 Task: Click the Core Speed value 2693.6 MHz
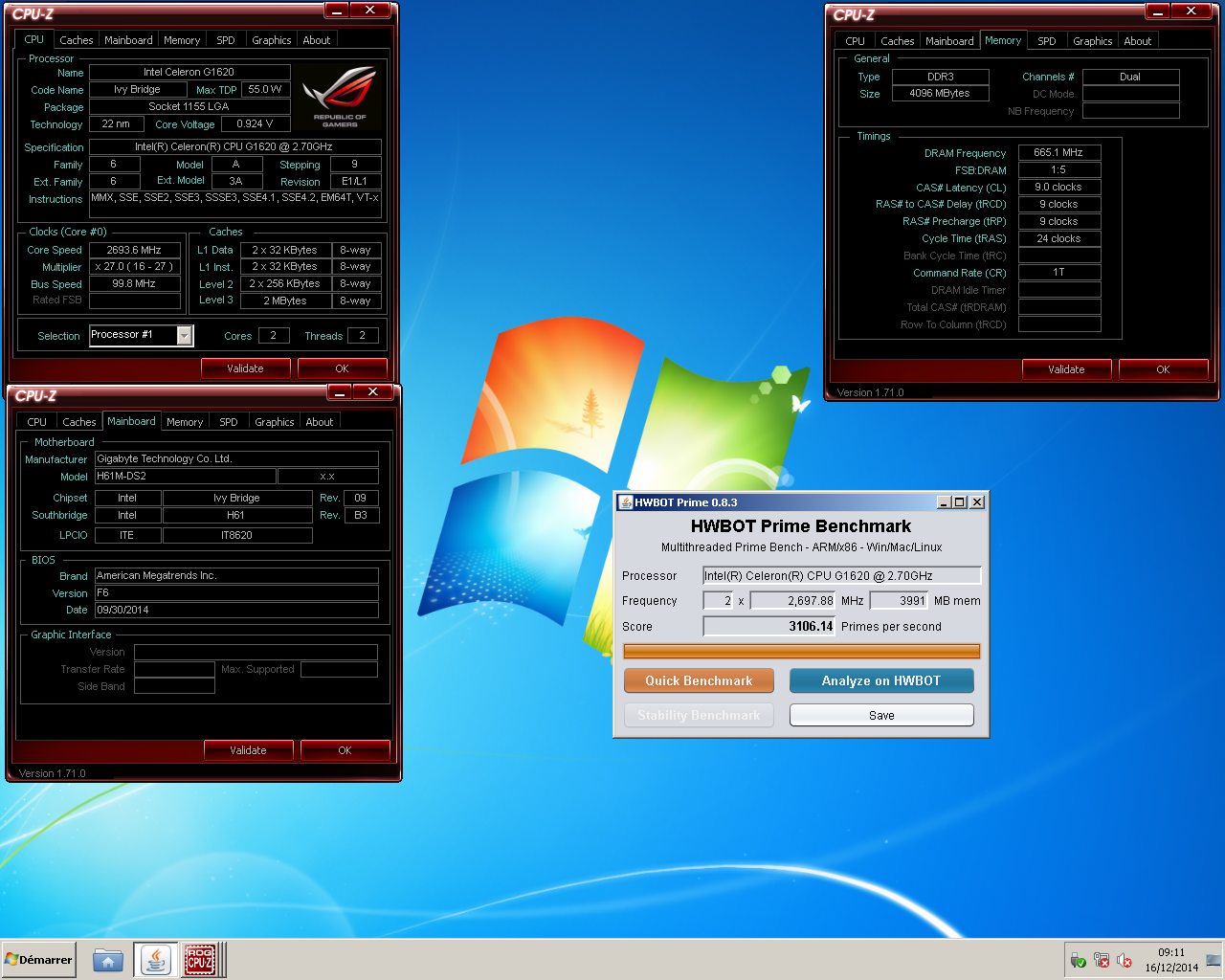click(x=135, y=250)
